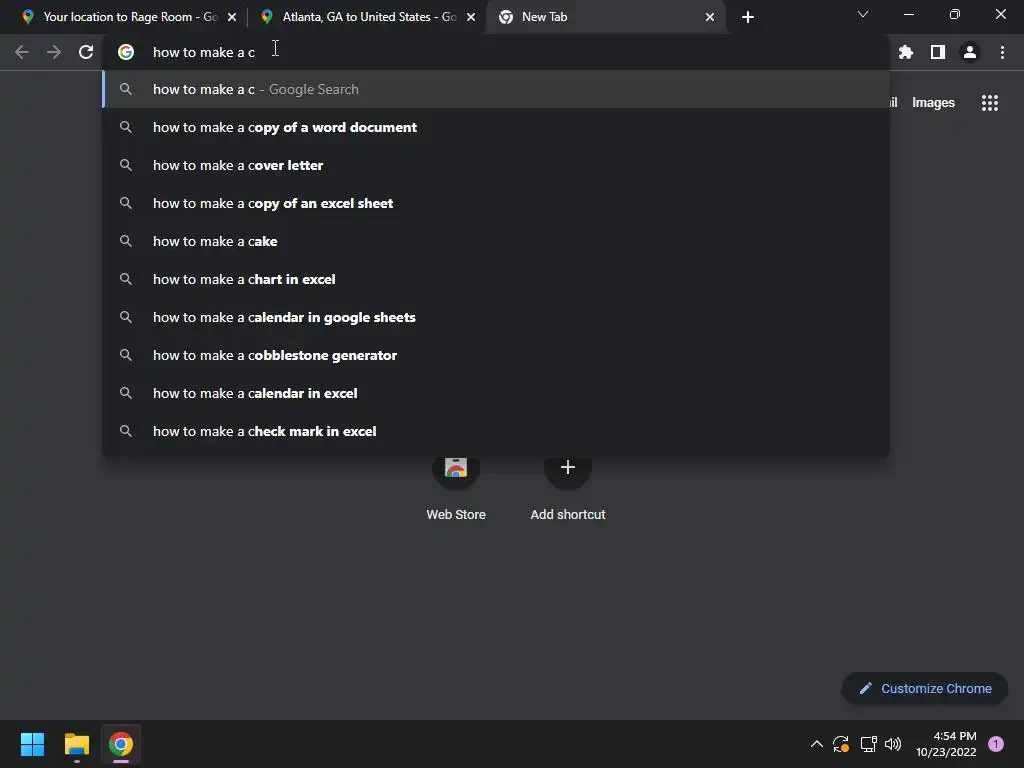
Task: Choose 'how to make a cake' suggestion
Action: (x=496, y=241)
